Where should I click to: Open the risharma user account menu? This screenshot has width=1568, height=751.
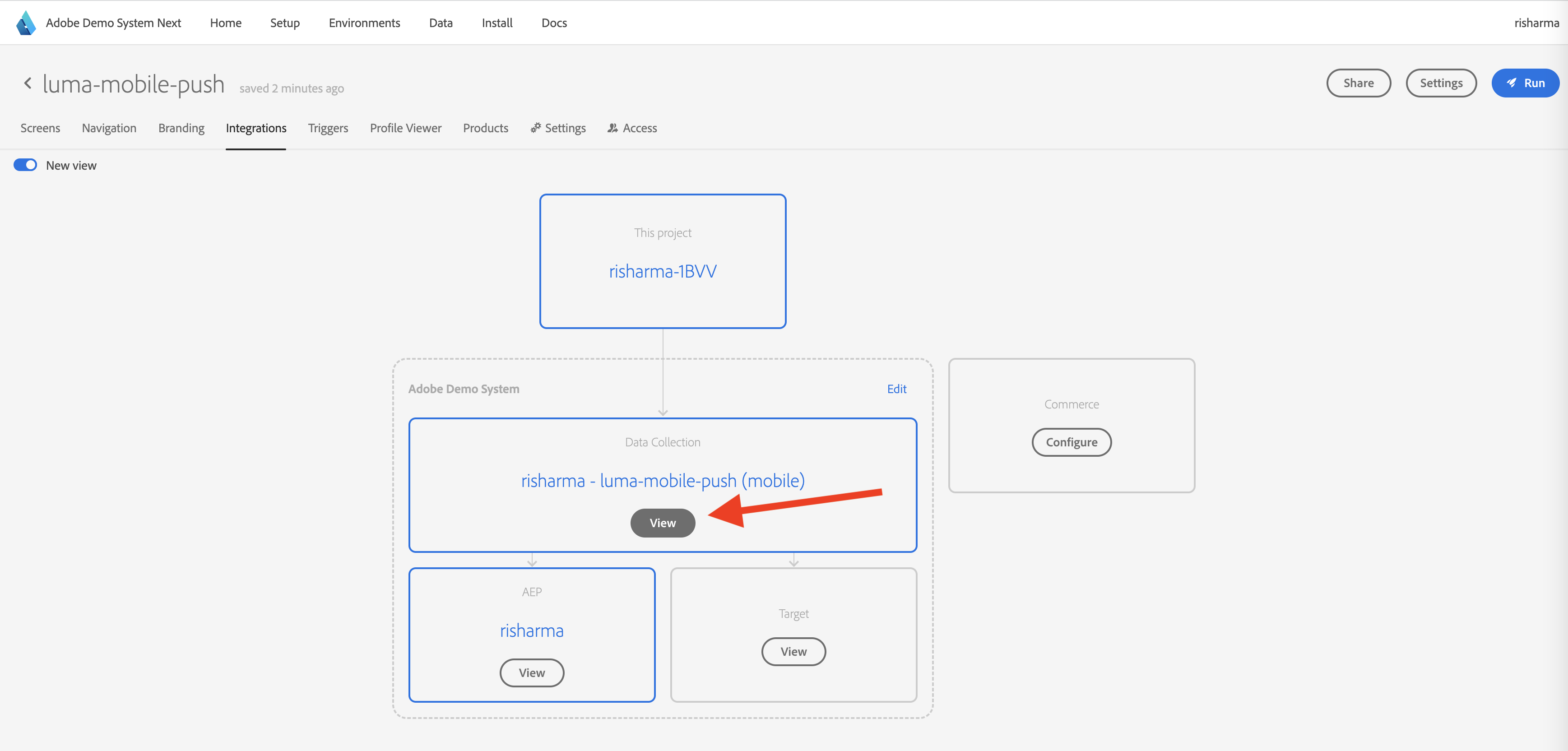coord(1536,23)
